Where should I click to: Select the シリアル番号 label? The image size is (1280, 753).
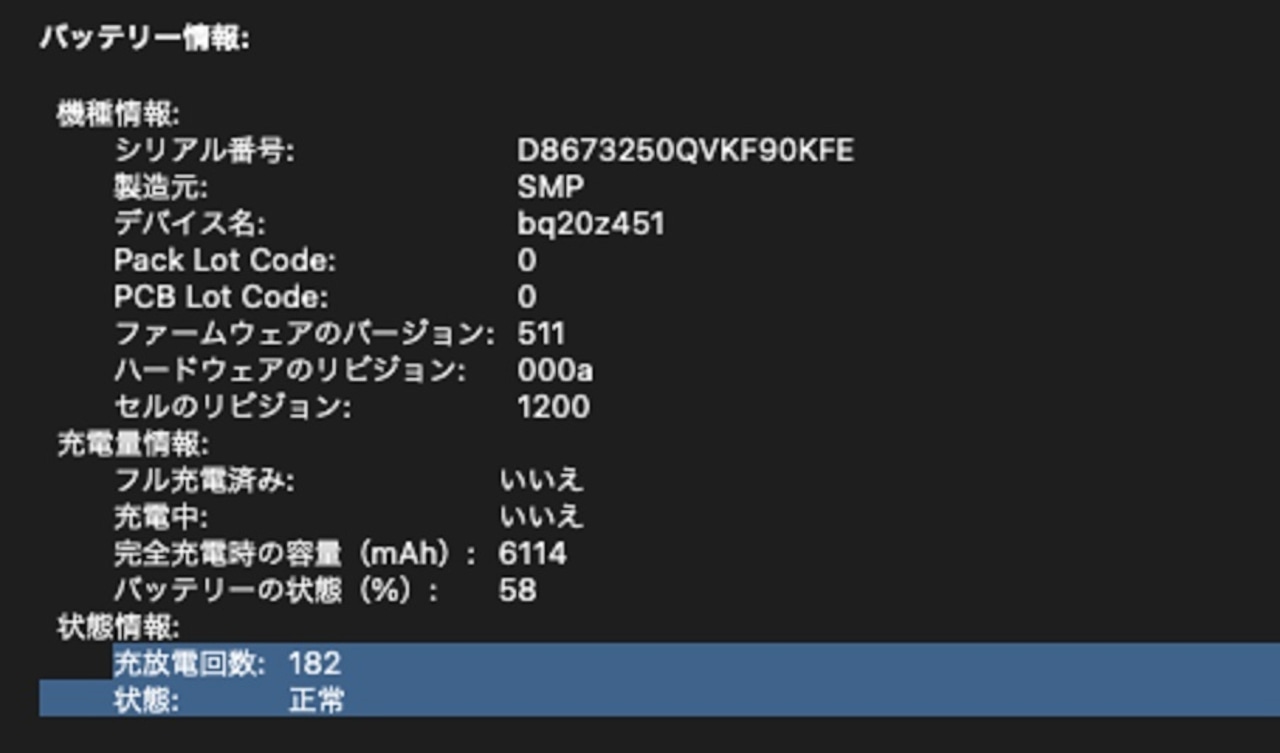point(205,151)
